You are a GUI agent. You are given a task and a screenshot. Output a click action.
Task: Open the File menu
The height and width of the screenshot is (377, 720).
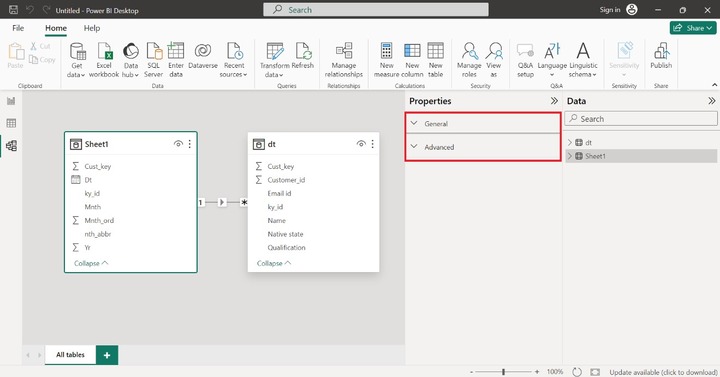click(x=18, y=28)
